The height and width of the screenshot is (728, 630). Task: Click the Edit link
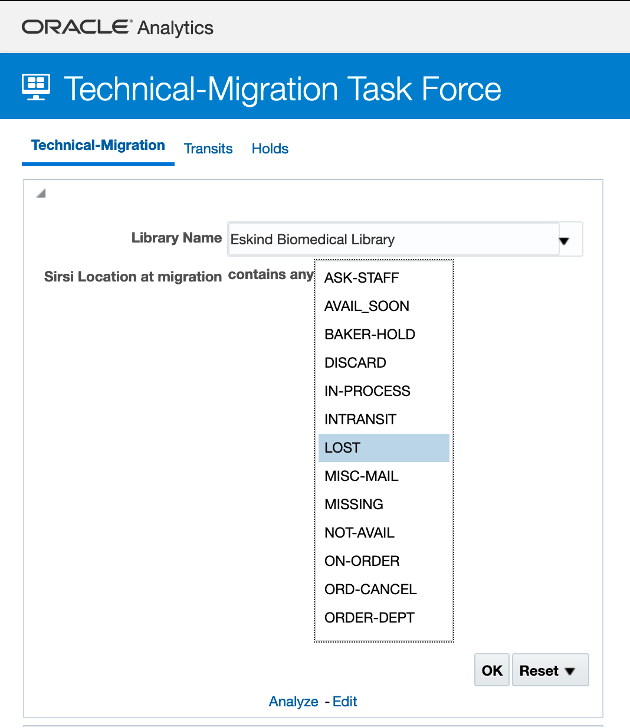[x=345, y=702]
